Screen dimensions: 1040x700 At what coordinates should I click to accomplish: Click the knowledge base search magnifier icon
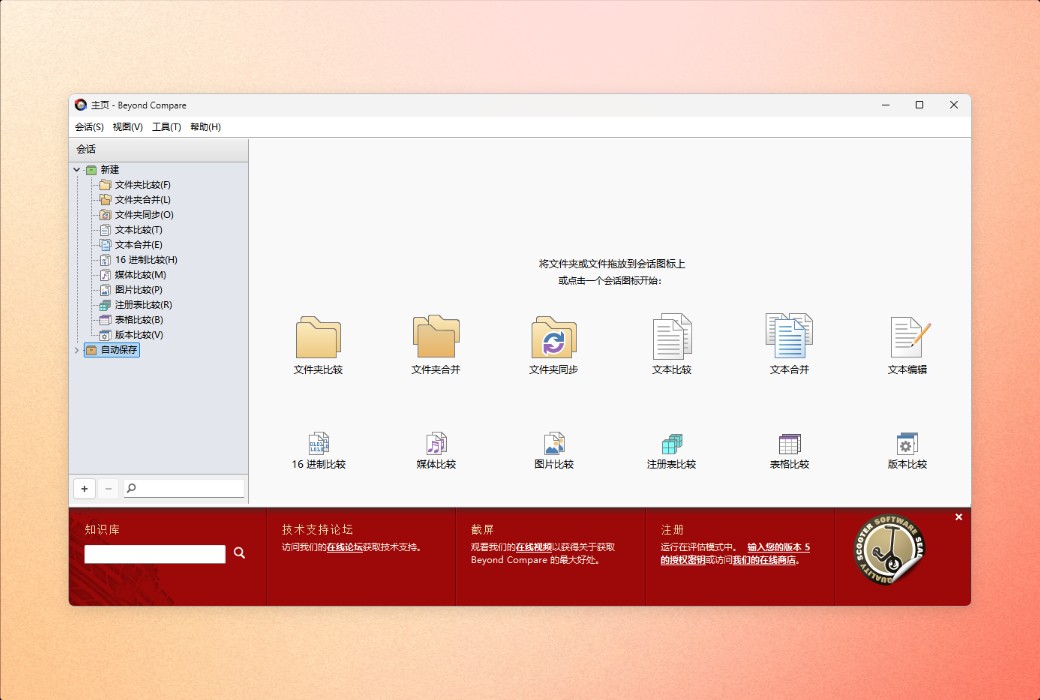239,553
